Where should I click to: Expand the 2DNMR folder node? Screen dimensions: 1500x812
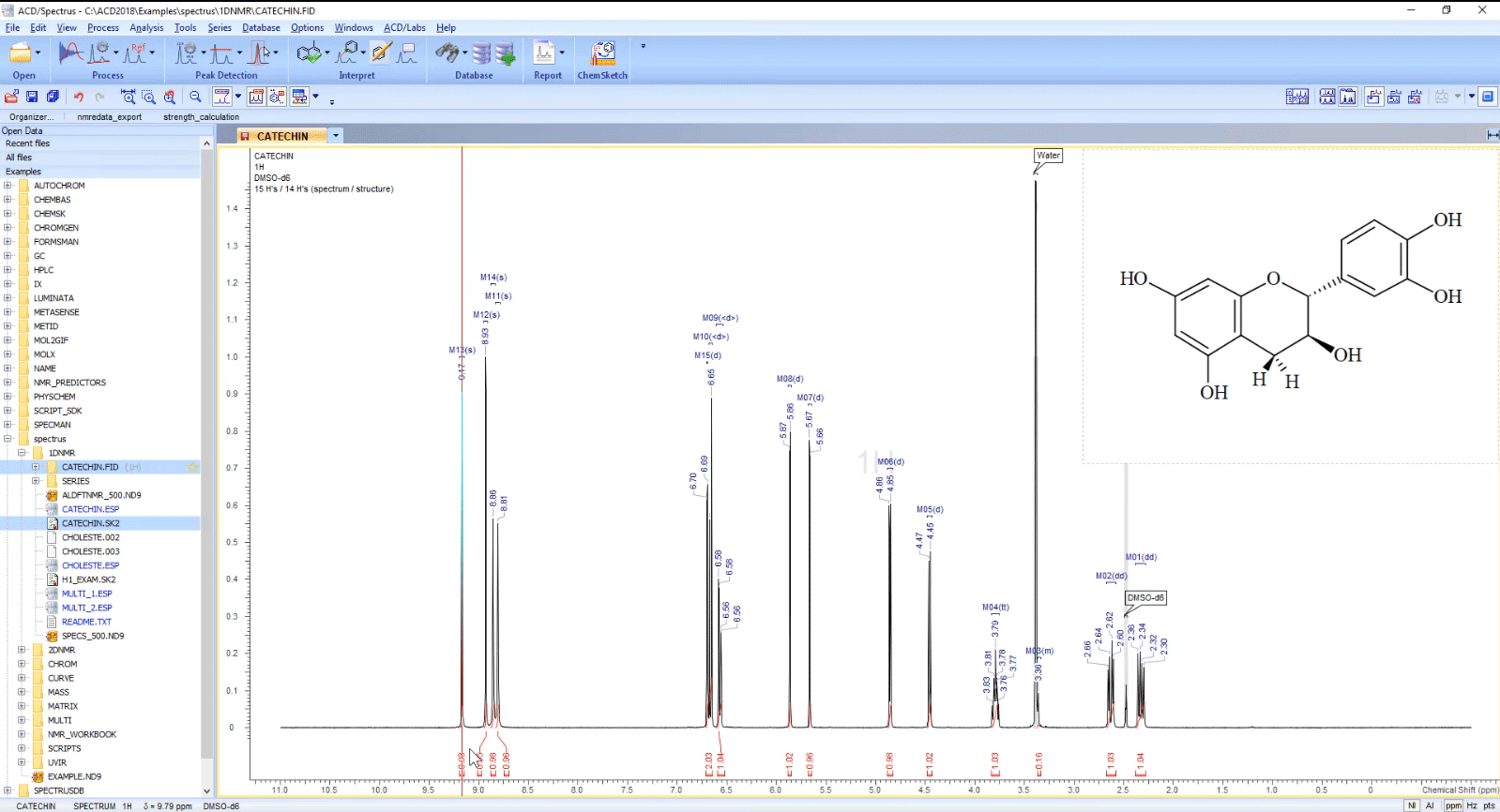(22, 650)
